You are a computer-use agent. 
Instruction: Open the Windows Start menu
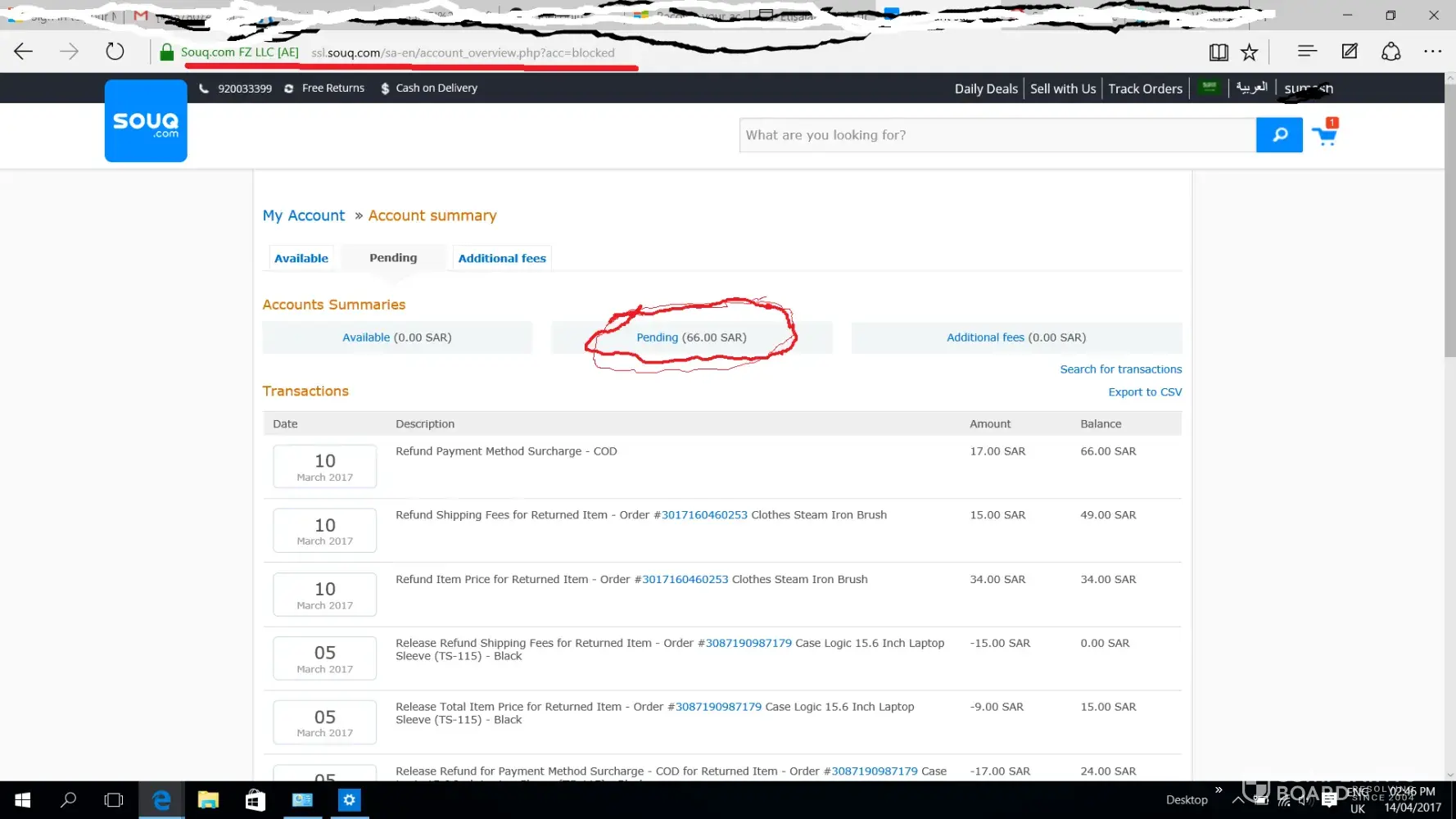(x=23, y=800)
